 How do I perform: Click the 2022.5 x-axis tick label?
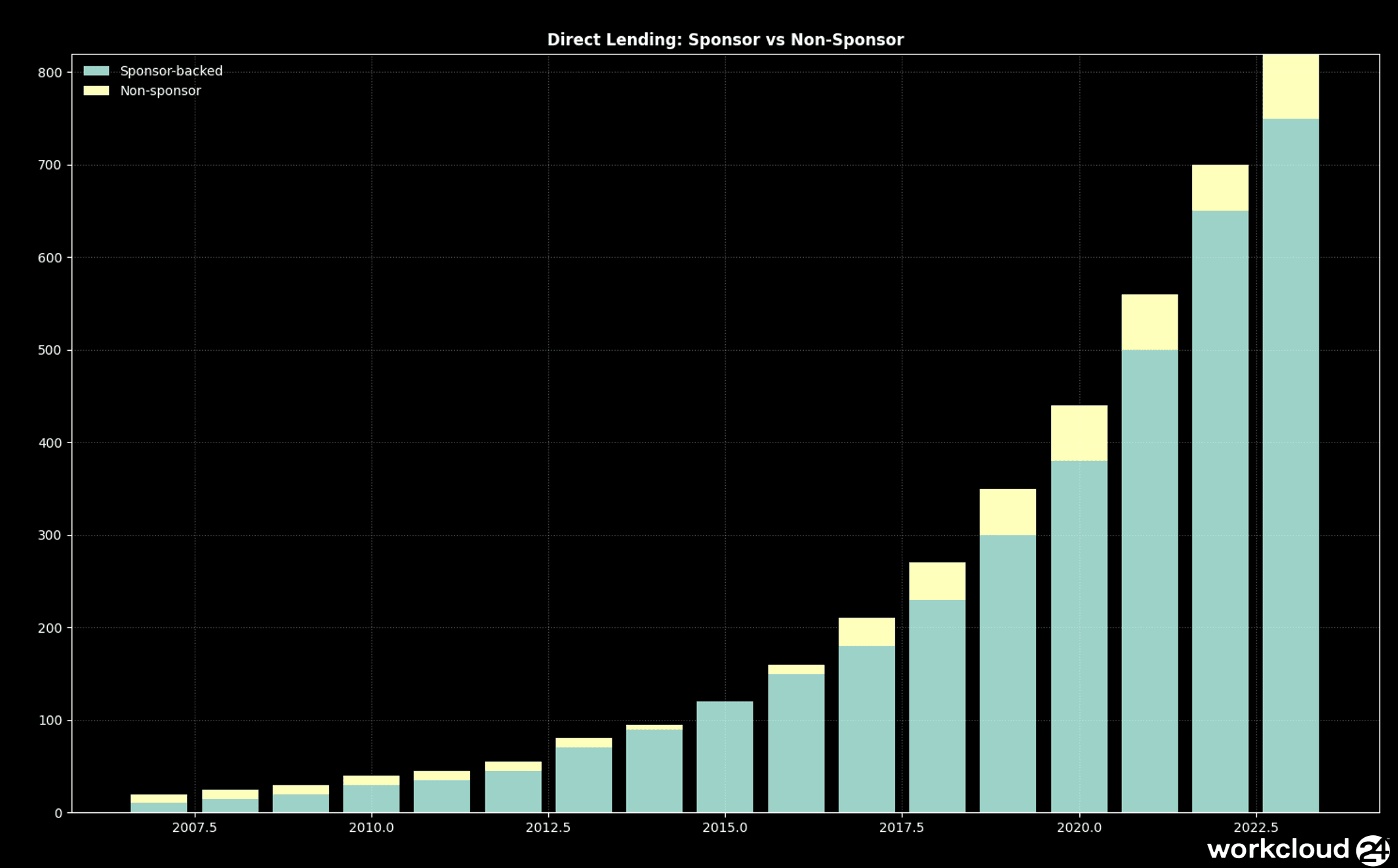[1256, 827]
